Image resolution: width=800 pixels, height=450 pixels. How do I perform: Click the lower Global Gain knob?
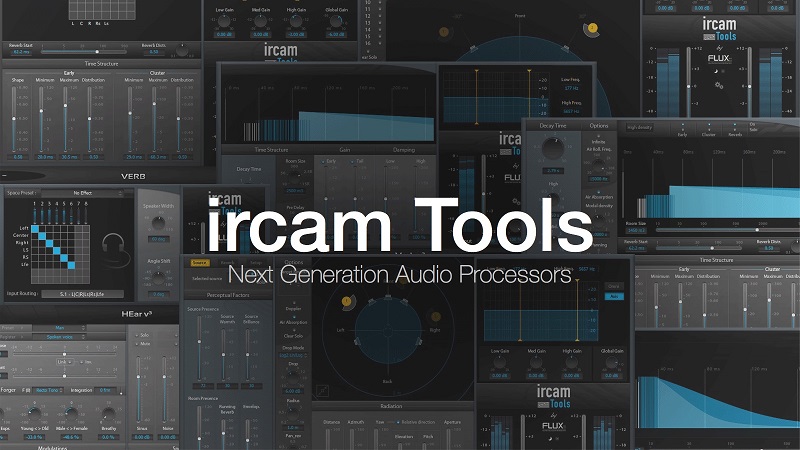611,362
